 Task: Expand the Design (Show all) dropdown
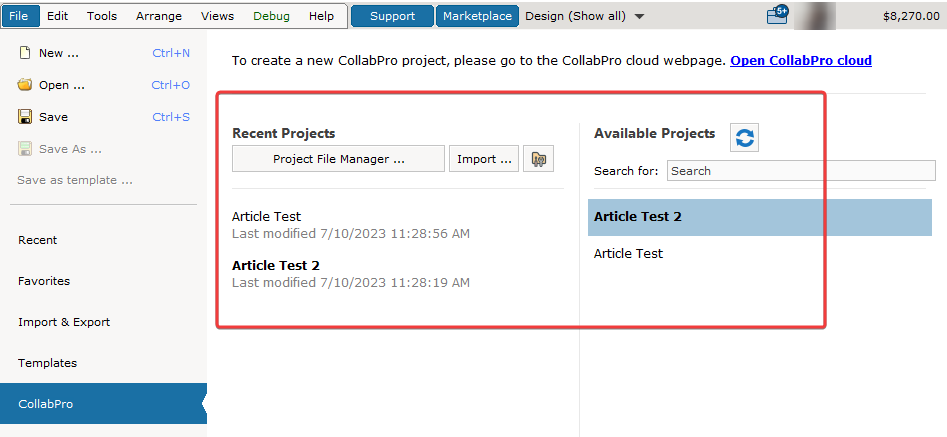point(585,16)
